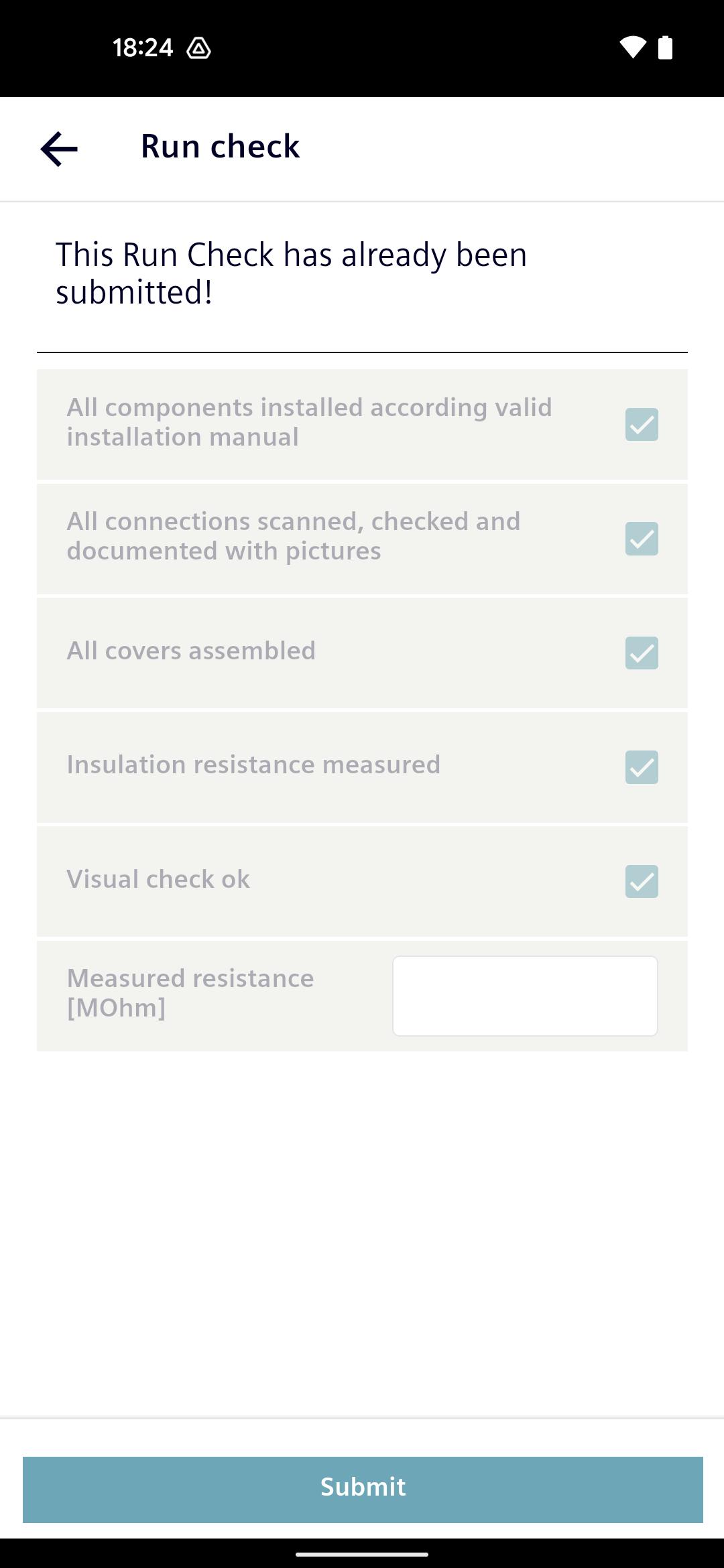724x1568 pixels.
Task: Tap the Submit button
Action: pyautogui.click(x=363, y=1490)
